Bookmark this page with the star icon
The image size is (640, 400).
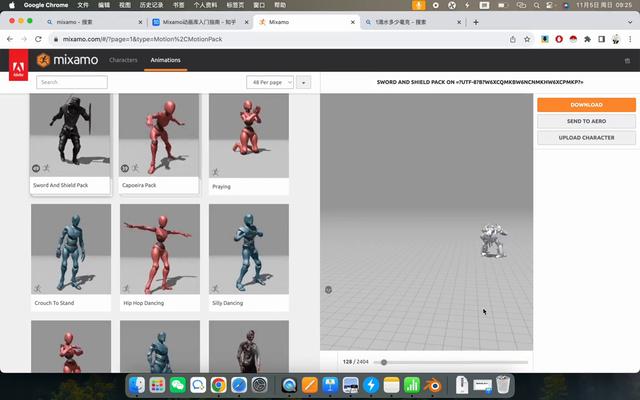coord(527,39)
